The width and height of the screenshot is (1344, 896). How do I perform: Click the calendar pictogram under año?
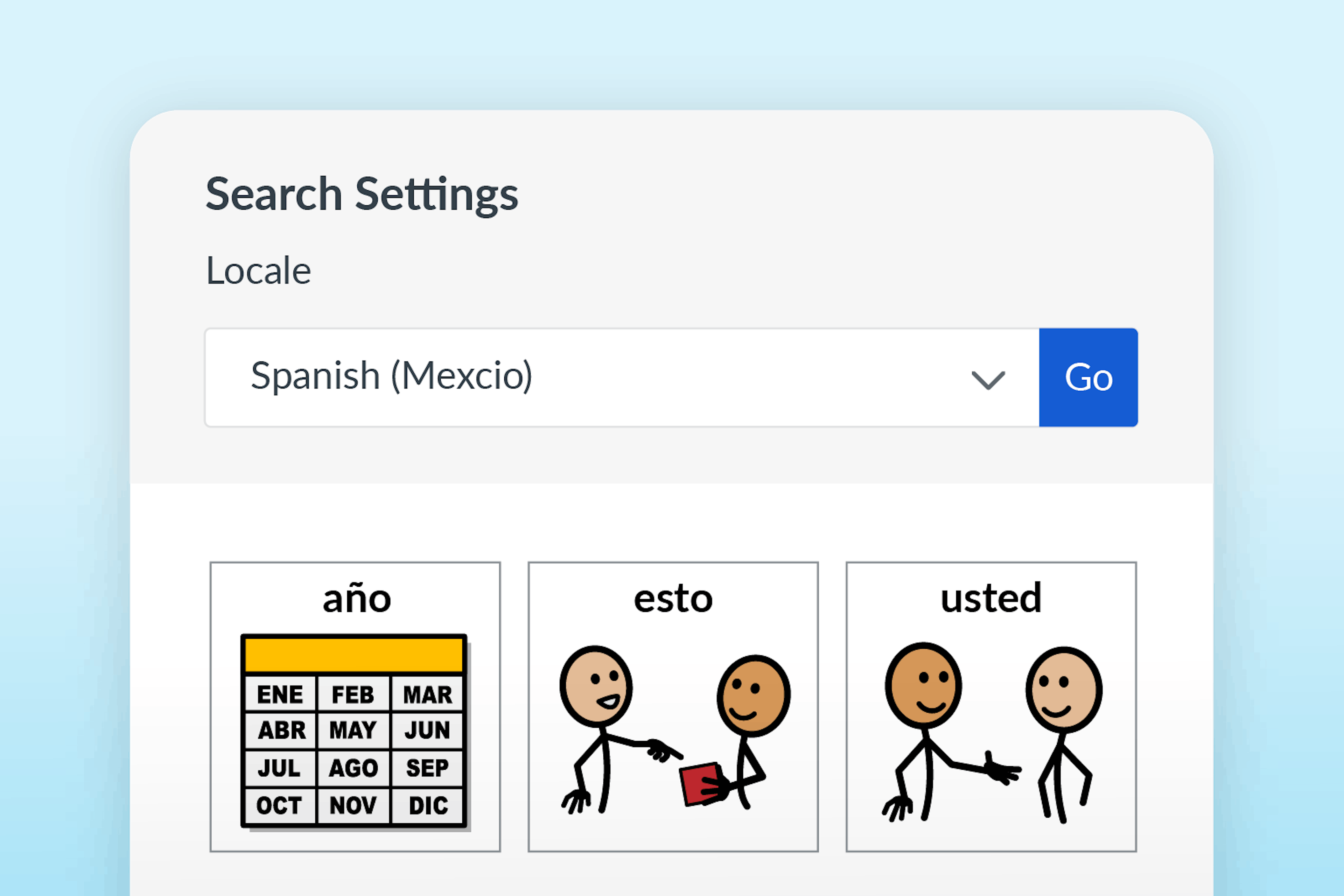pyautogui.click(x=353, y=734)
